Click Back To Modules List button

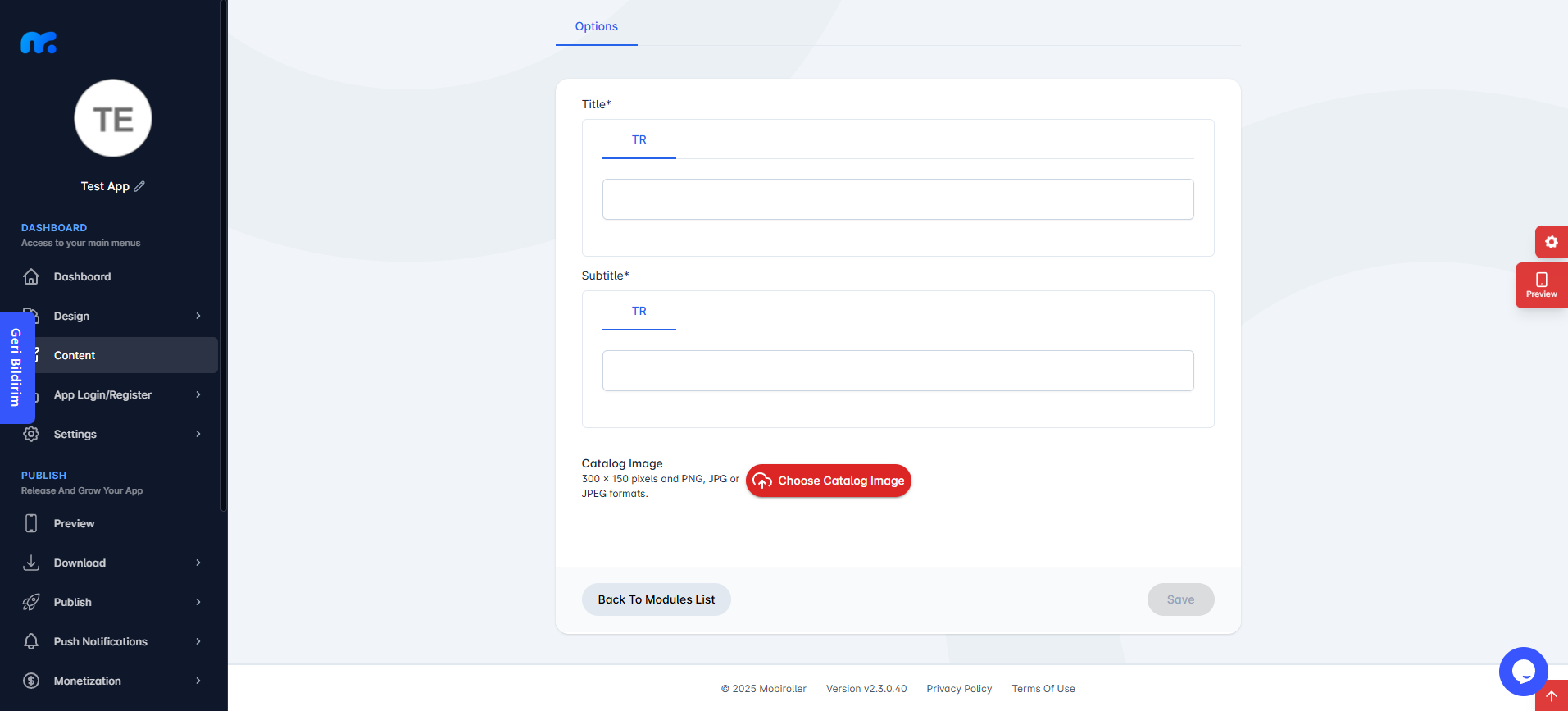tap(657, 599)
